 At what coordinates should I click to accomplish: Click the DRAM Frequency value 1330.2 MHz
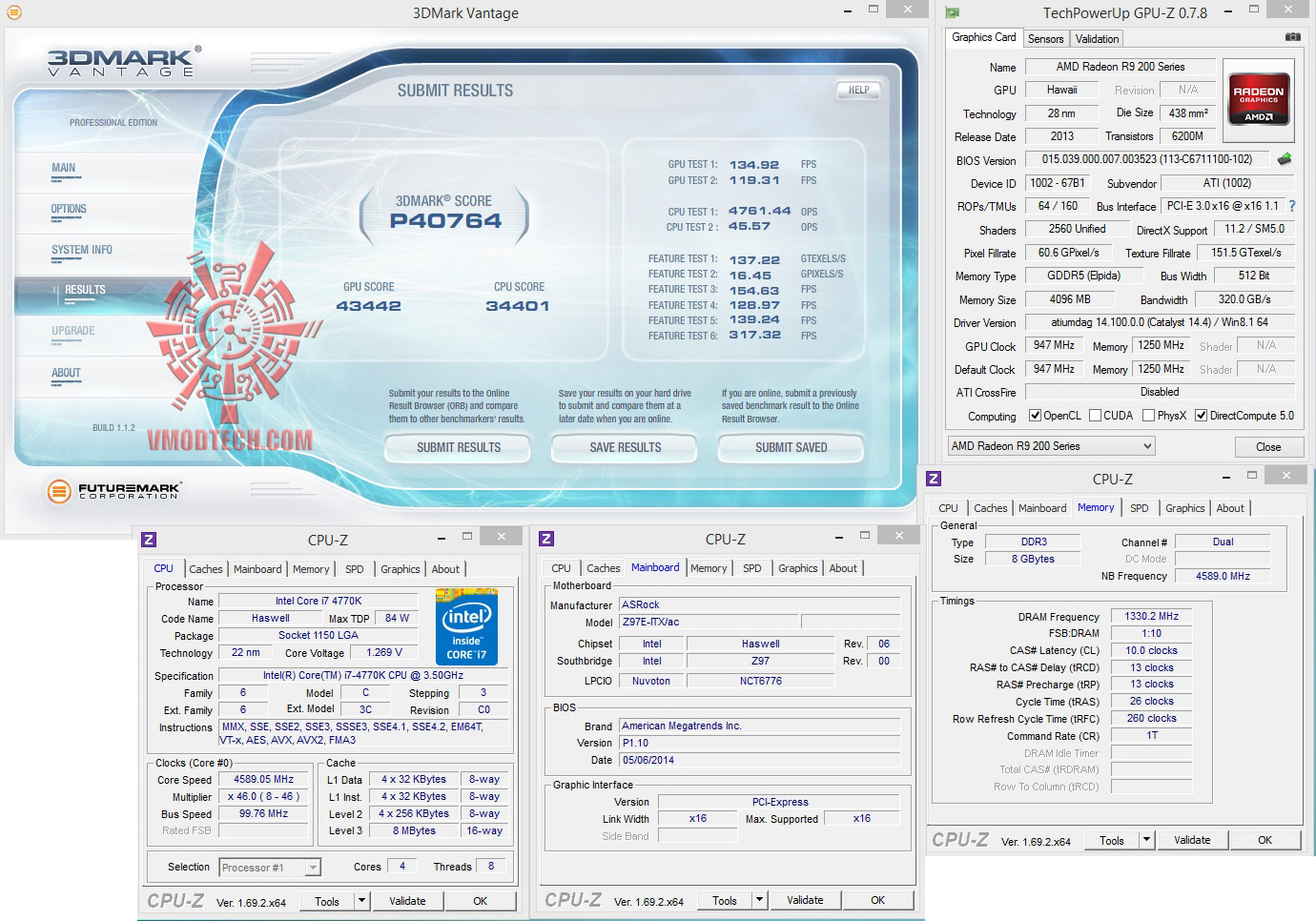tap(1151, 616)
